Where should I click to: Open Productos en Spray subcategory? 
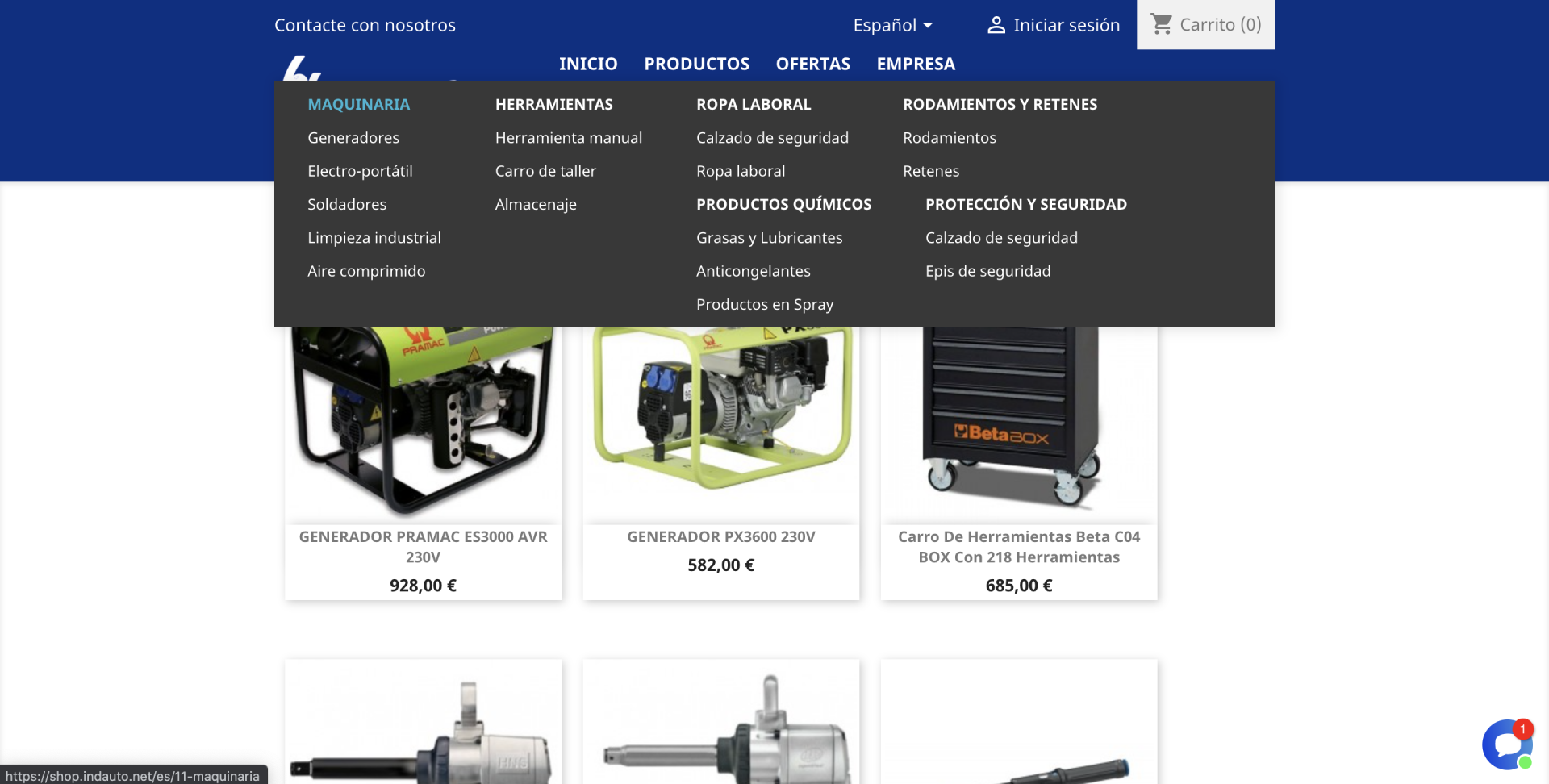coord(765,304)
